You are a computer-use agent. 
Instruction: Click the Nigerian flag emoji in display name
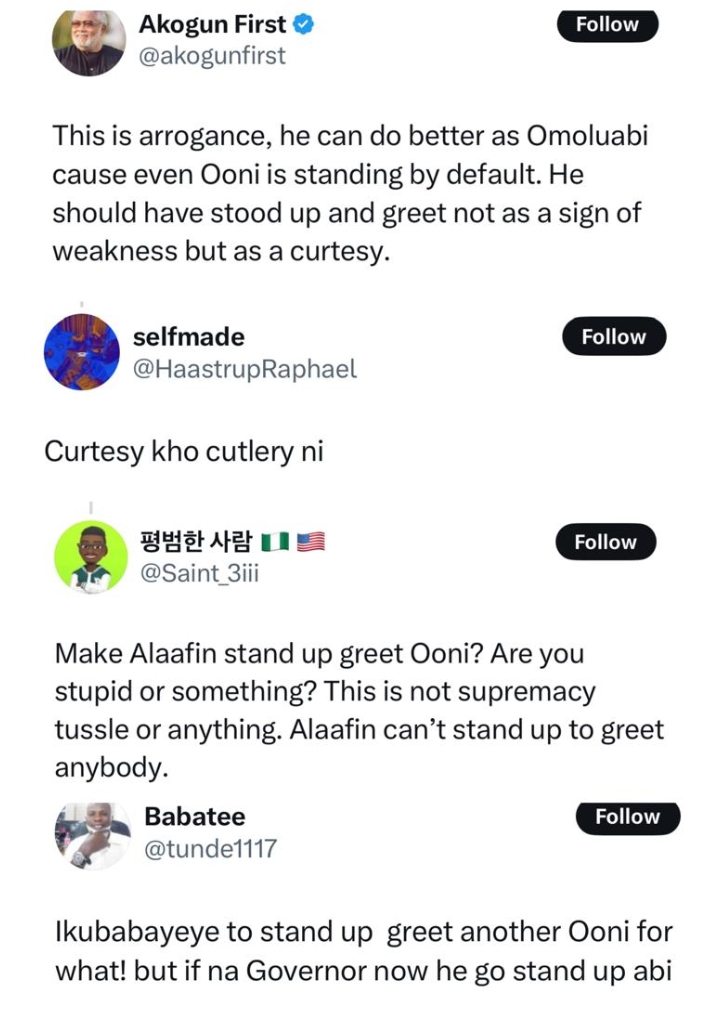[x=274, y=542]
